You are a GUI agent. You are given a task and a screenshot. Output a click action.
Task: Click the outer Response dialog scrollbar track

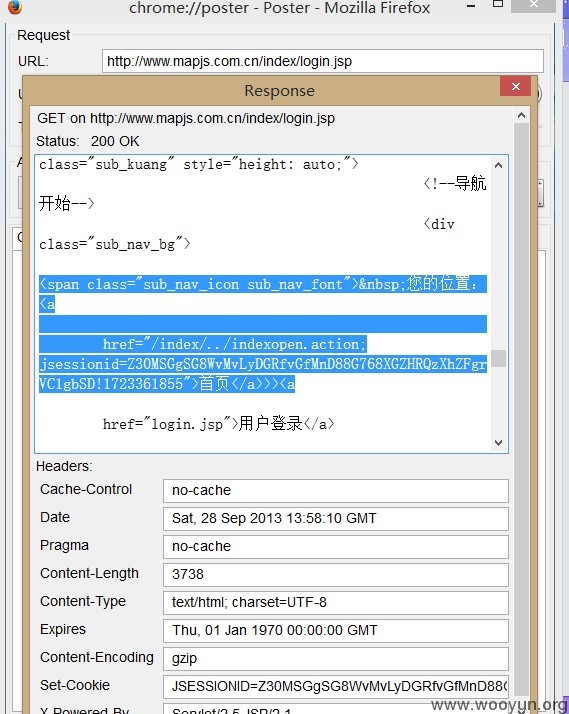click(521, 410)
